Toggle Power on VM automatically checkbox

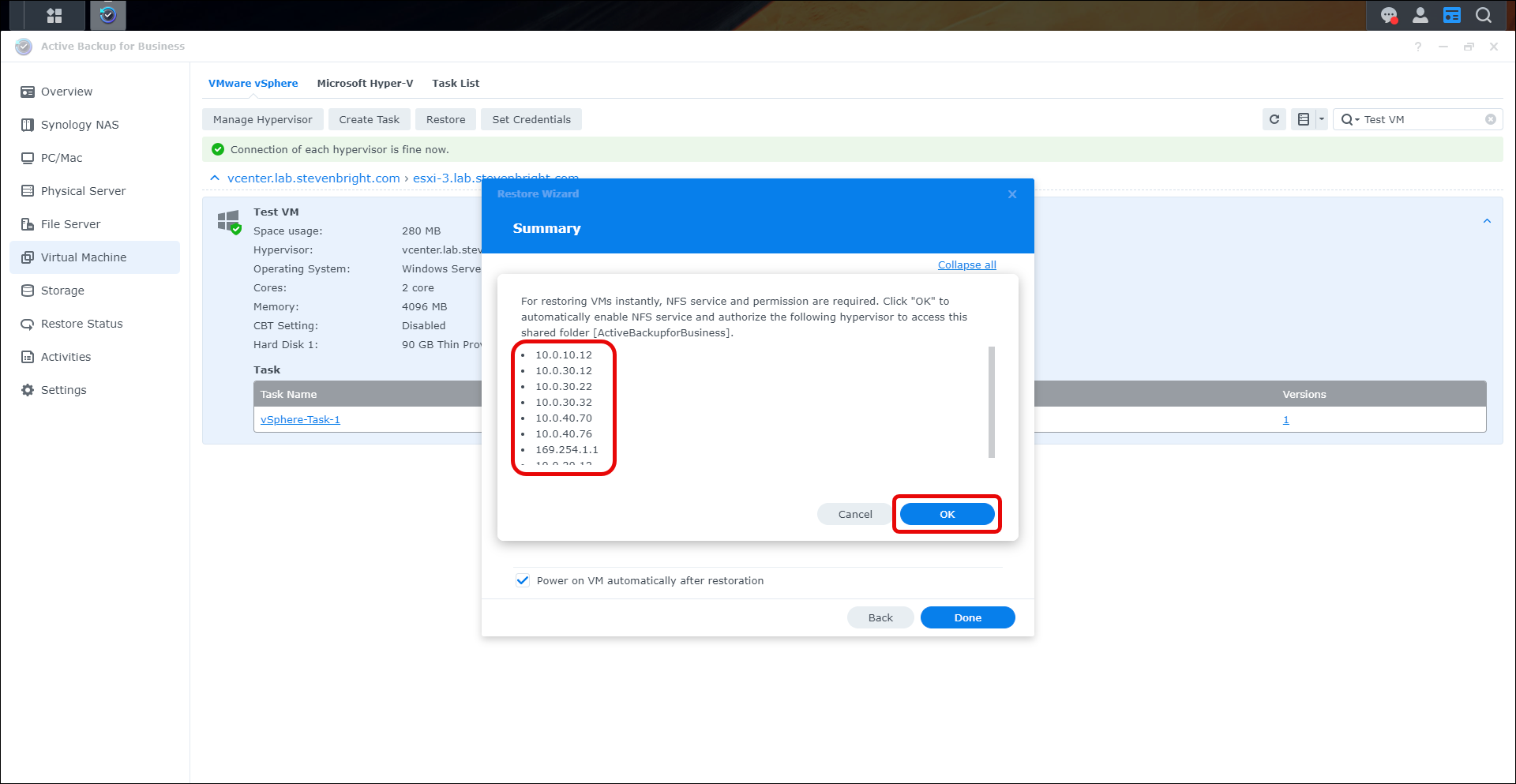523,580
